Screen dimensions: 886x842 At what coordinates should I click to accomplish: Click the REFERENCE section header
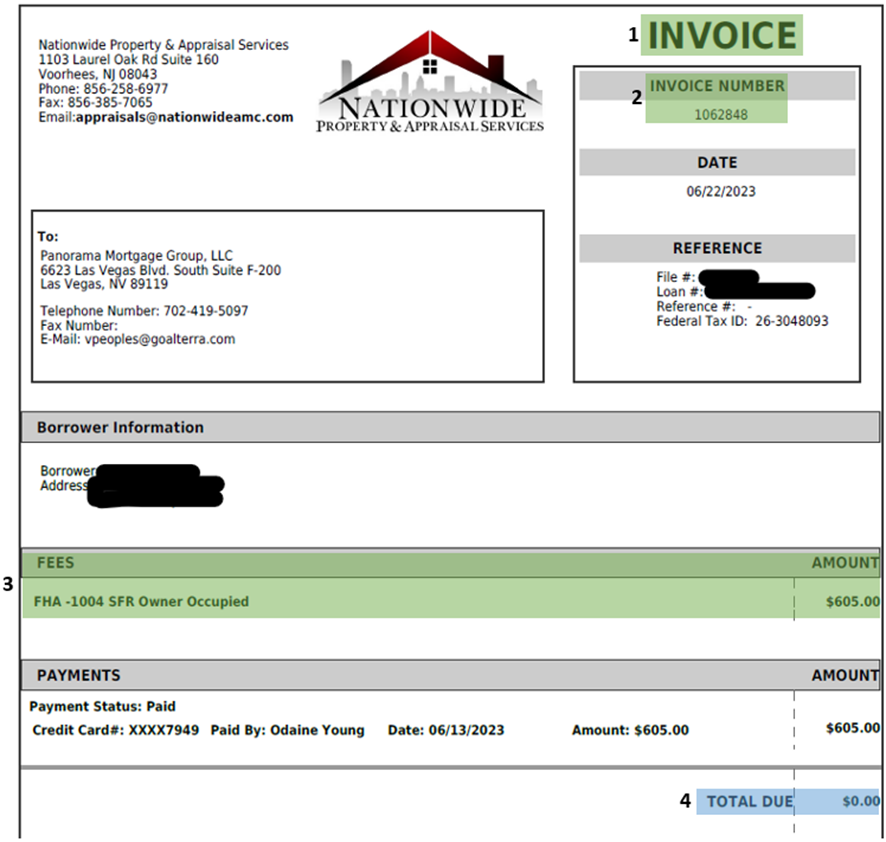[717, 248]
